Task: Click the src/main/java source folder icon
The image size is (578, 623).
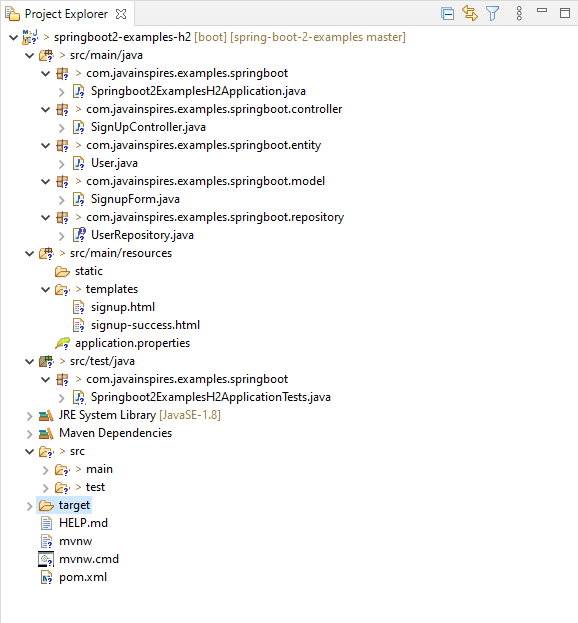Action: point(46,55)
